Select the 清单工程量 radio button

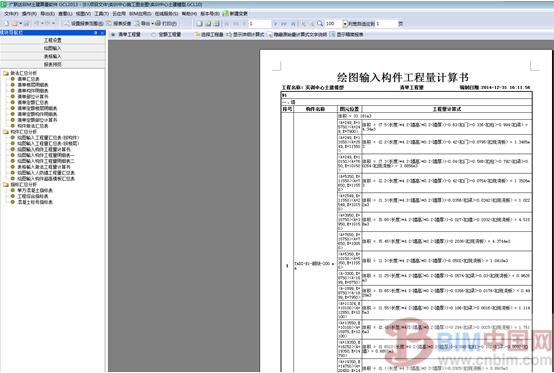click(113, 35)
